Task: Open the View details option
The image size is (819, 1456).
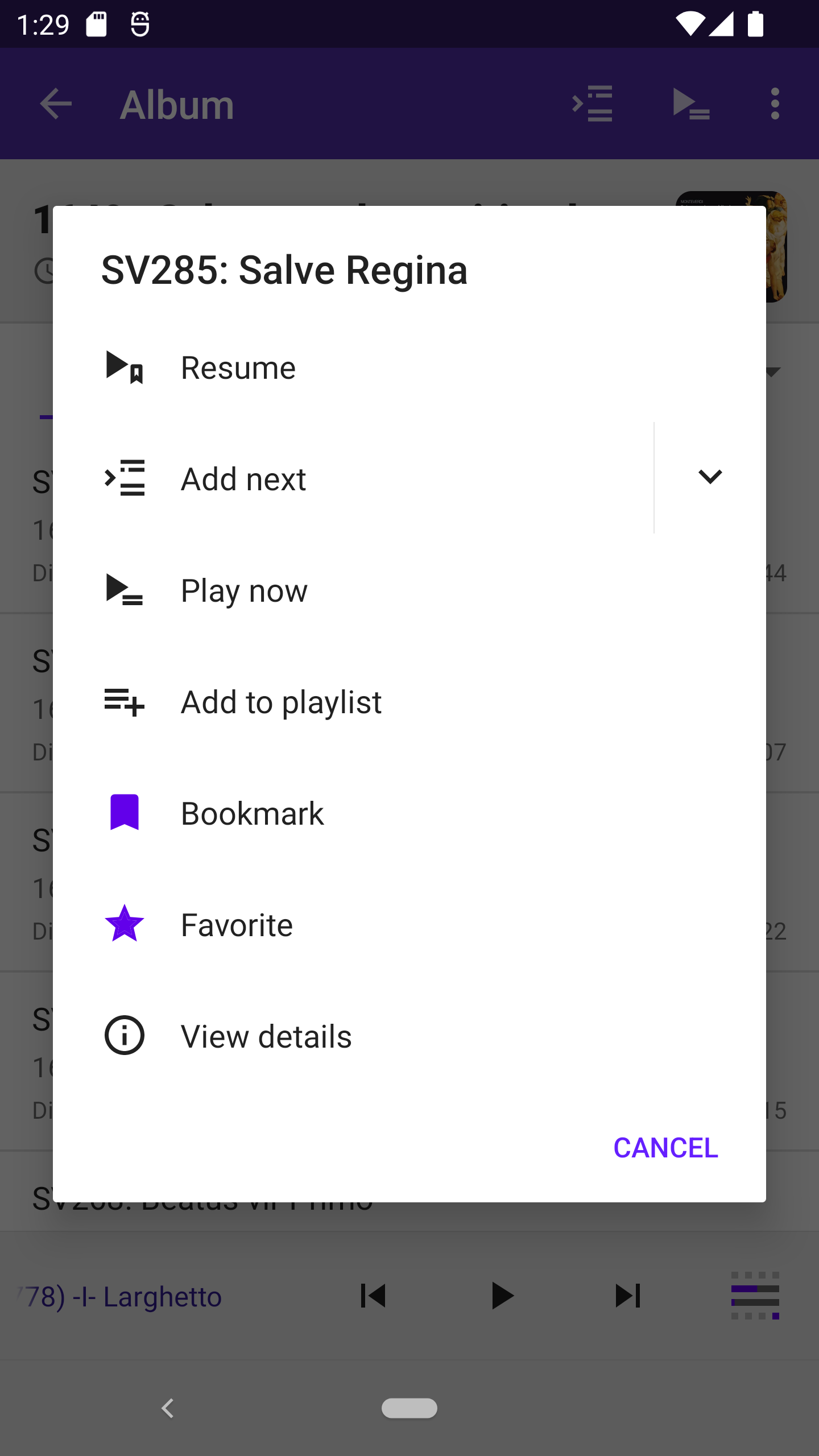Action: 266,1036
